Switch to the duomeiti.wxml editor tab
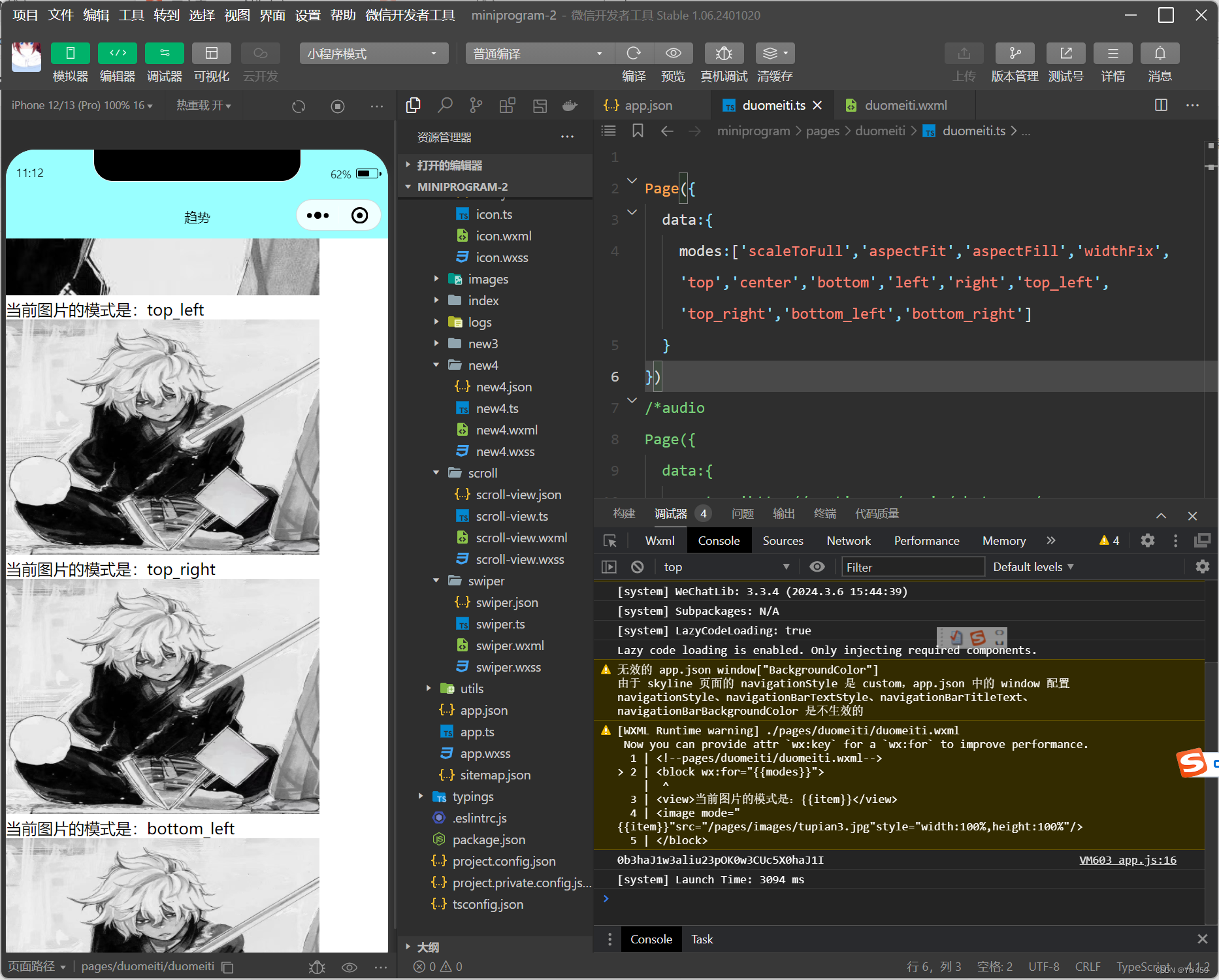This screenshot has height=980, width=1219. (905, 105)
